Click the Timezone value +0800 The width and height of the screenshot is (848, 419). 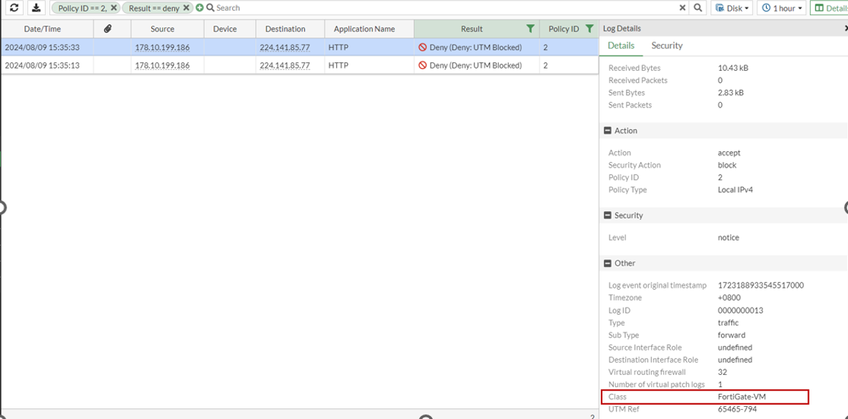729,297
